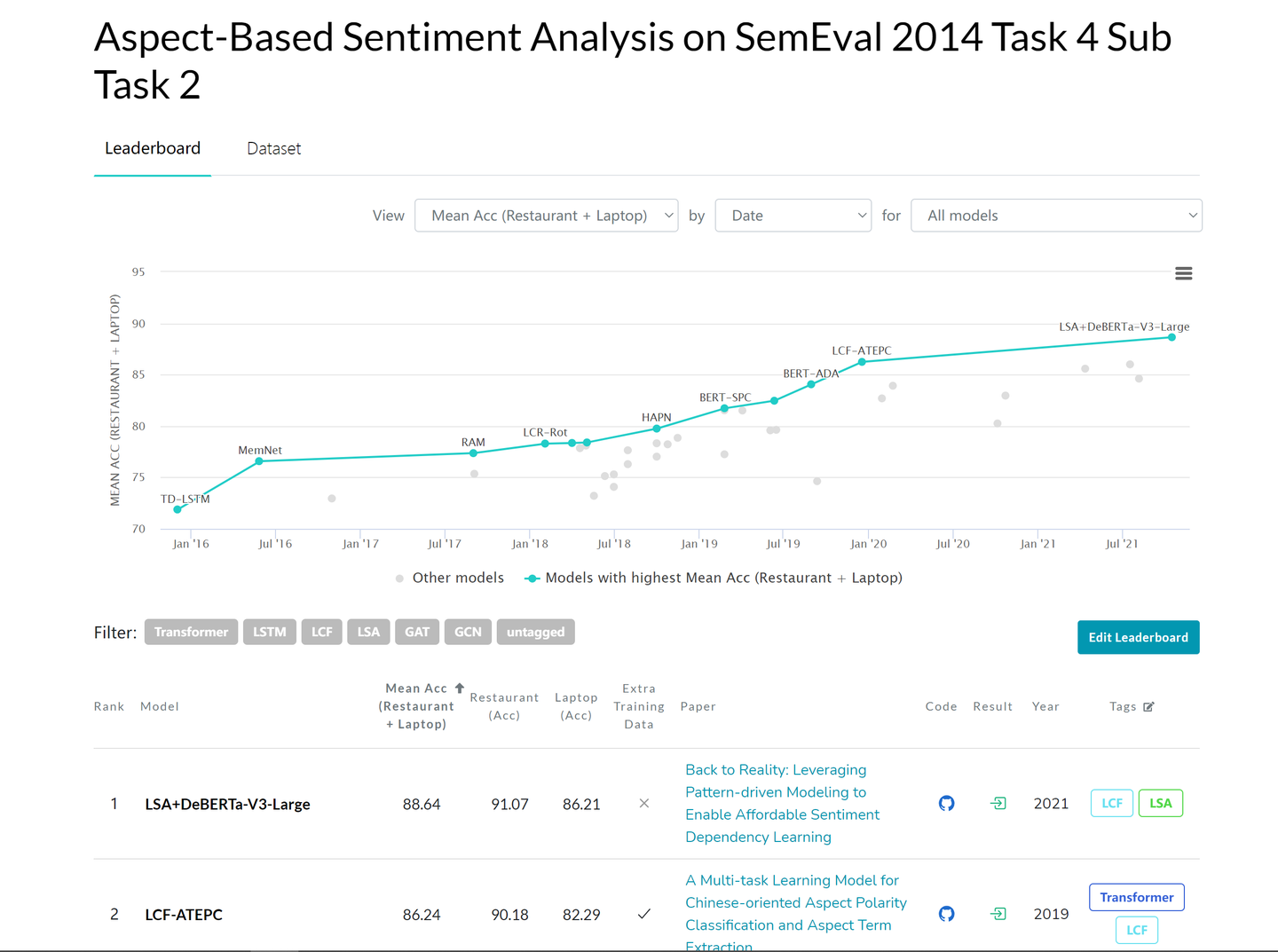Viewport: 1278px width, 952px height.
Task: Open result link icon for LCF-ATEPC
Action: pyautogui.click(x=998, y=914)
